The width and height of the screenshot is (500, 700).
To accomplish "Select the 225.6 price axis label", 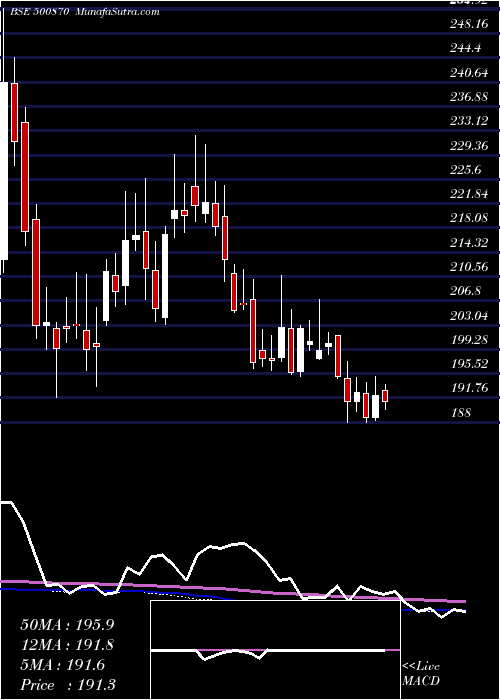I will pyautogui.click(x=466, y=169).
